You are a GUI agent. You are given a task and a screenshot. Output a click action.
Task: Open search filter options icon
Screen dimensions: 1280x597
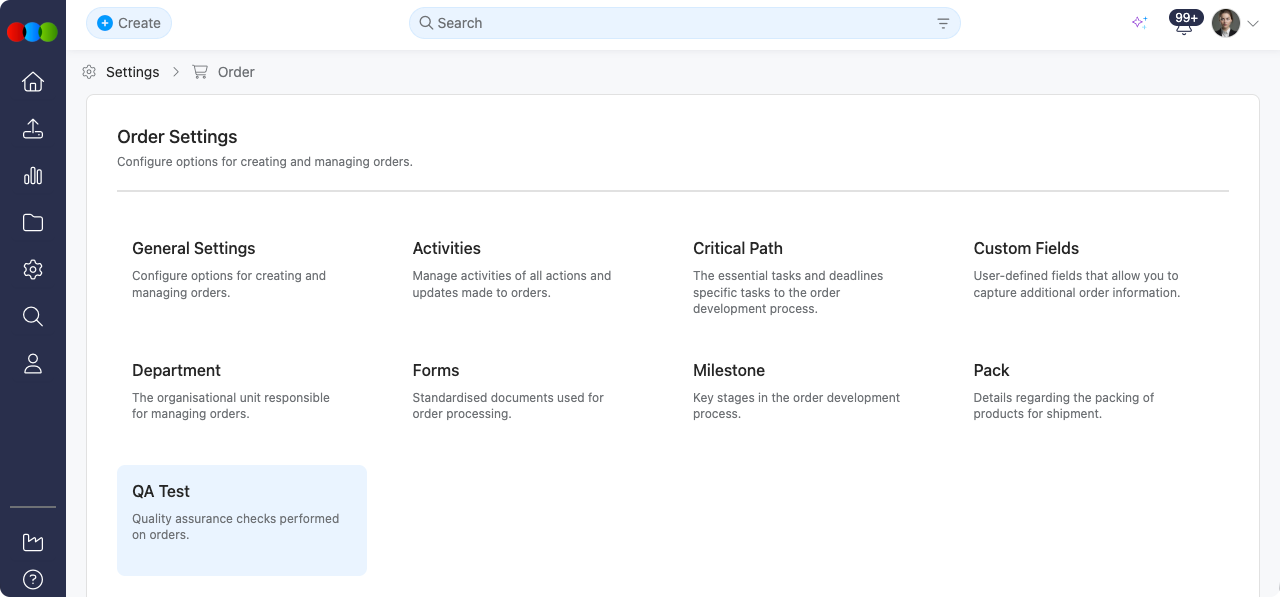943,23
